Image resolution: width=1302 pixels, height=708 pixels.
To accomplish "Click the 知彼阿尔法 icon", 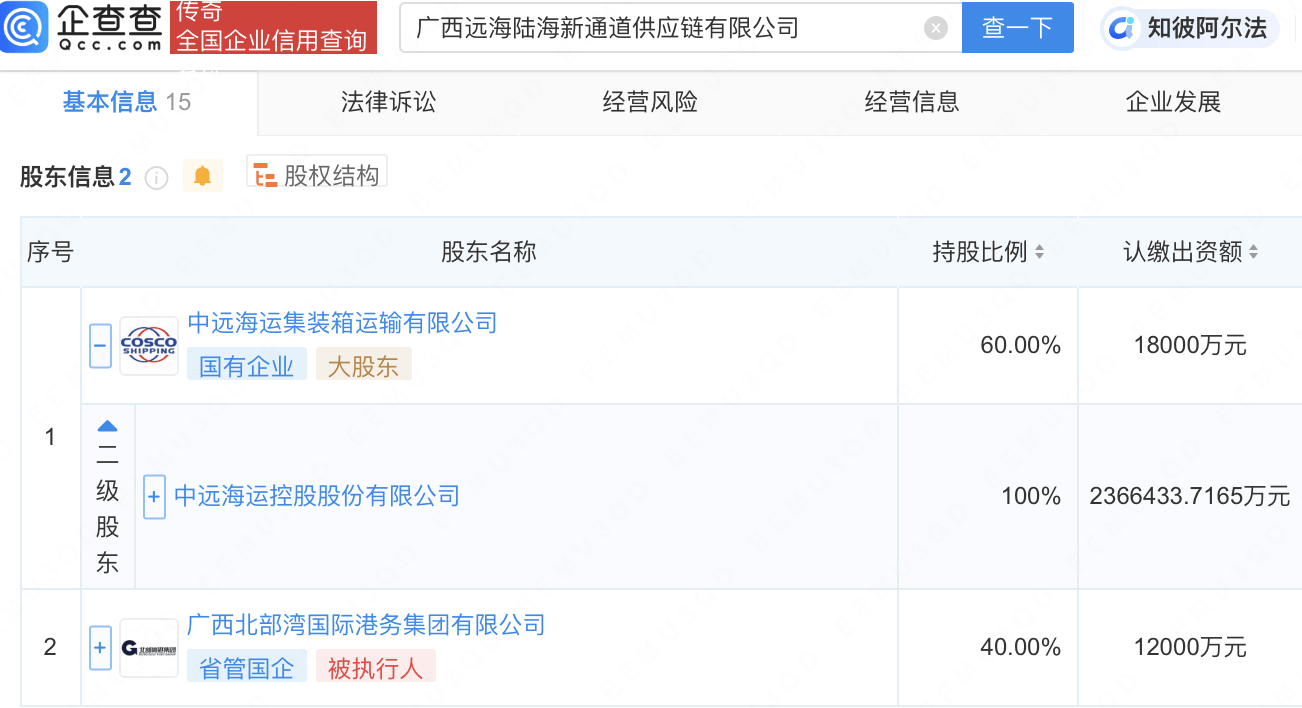I will [x=1122, y=28].
